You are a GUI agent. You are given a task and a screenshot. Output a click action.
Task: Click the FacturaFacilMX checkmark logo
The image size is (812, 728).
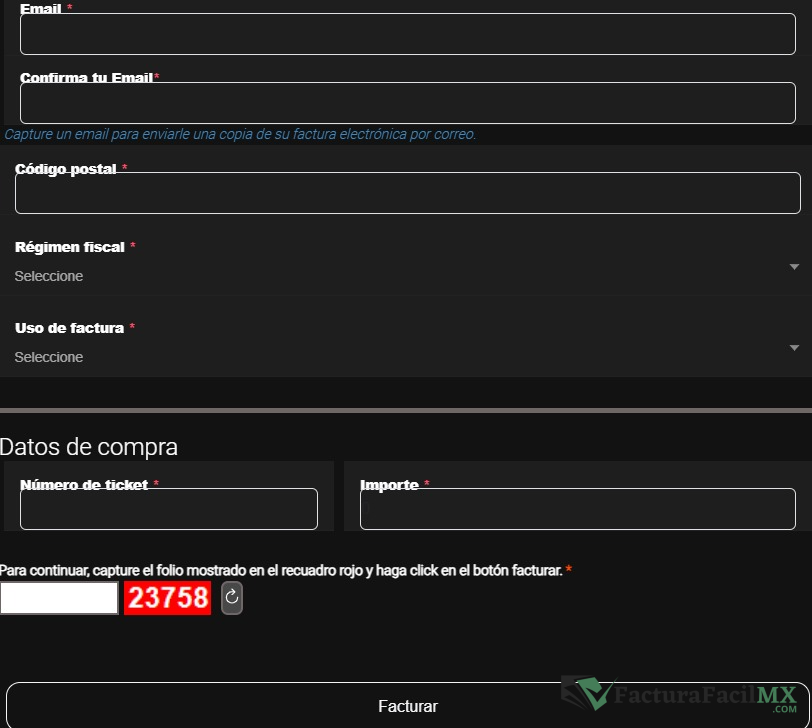593,693
